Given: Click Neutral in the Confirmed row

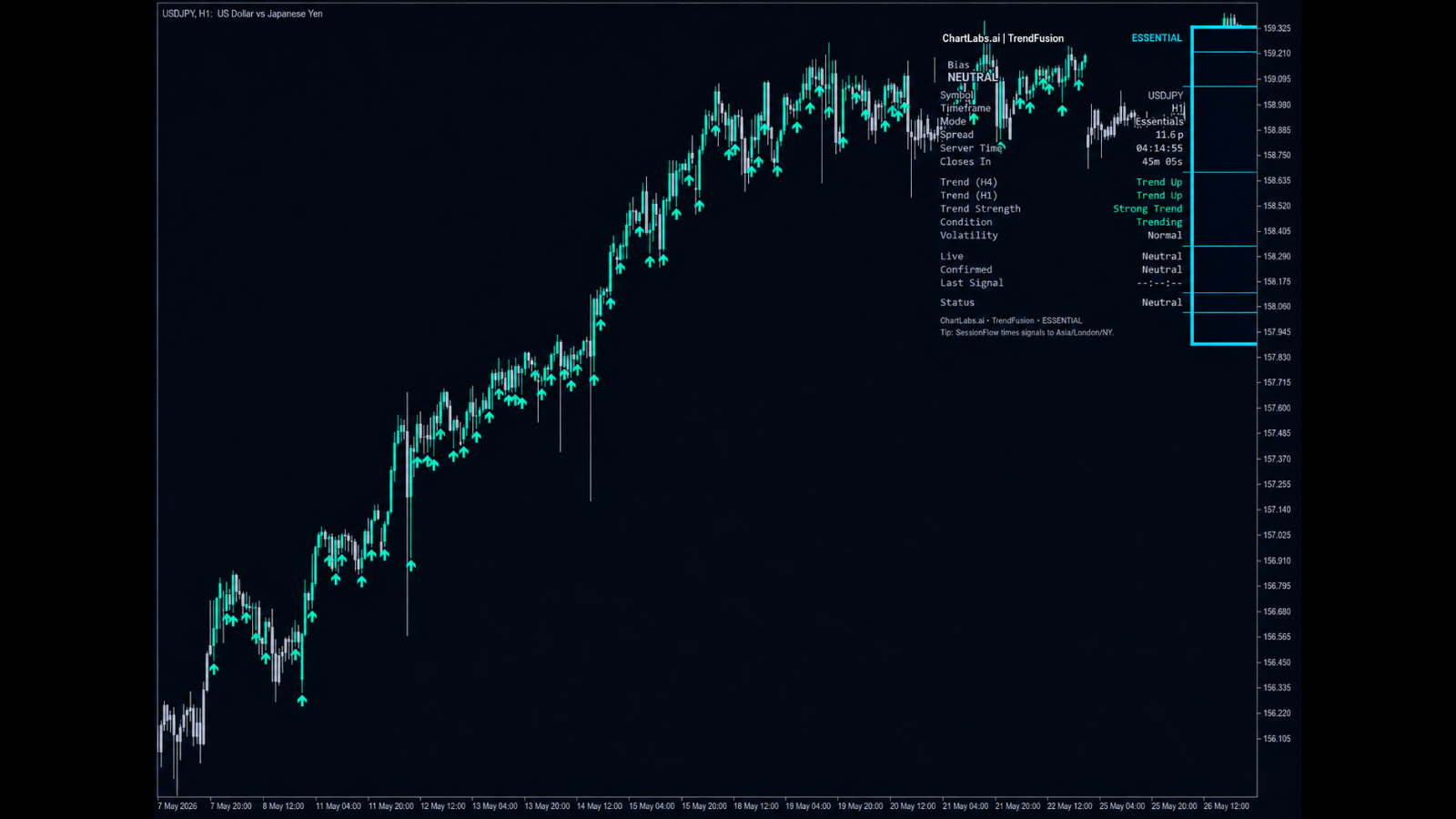Looking at the screenshot, I should click(1162, 270).
